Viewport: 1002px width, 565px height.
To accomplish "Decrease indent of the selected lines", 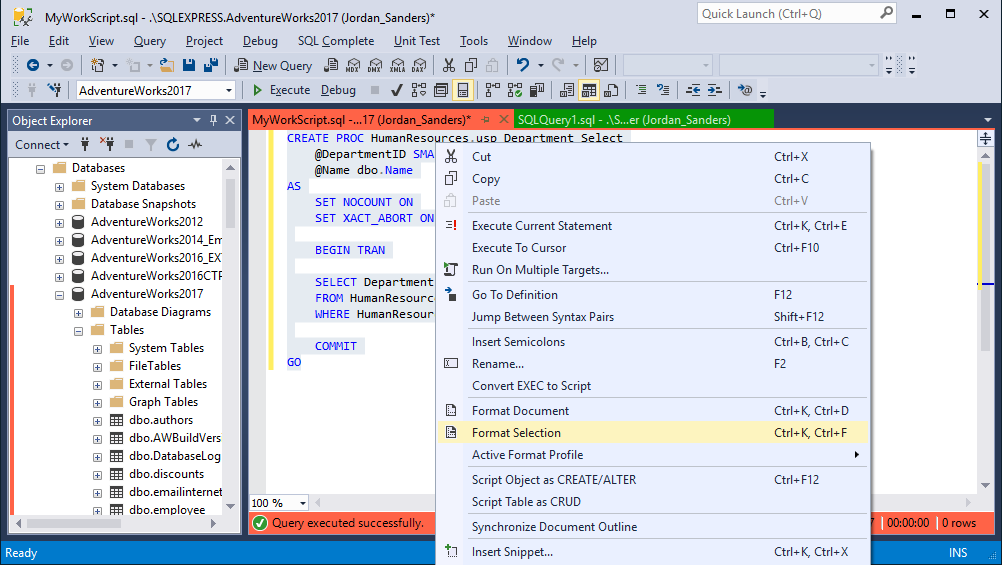I will 693,90.
